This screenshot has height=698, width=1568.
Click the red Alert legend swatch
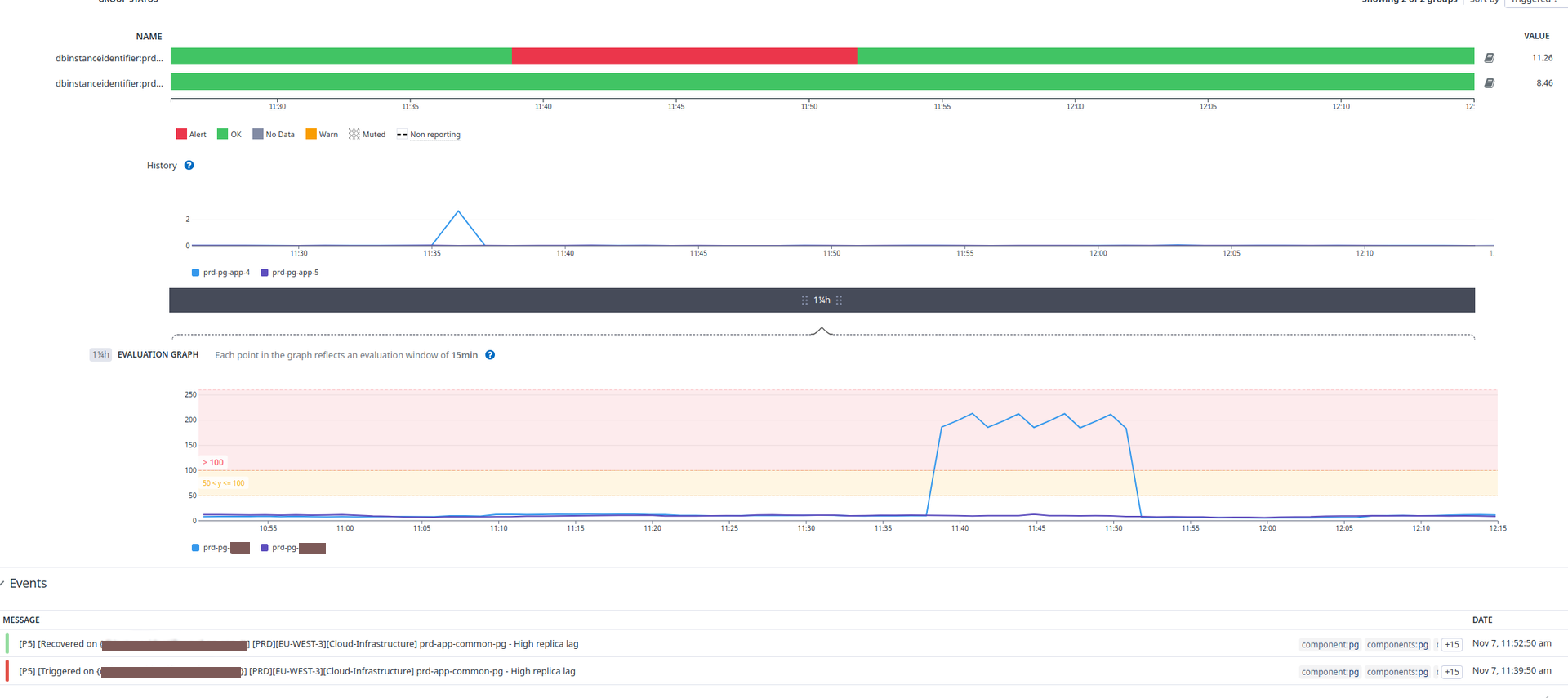181,134
